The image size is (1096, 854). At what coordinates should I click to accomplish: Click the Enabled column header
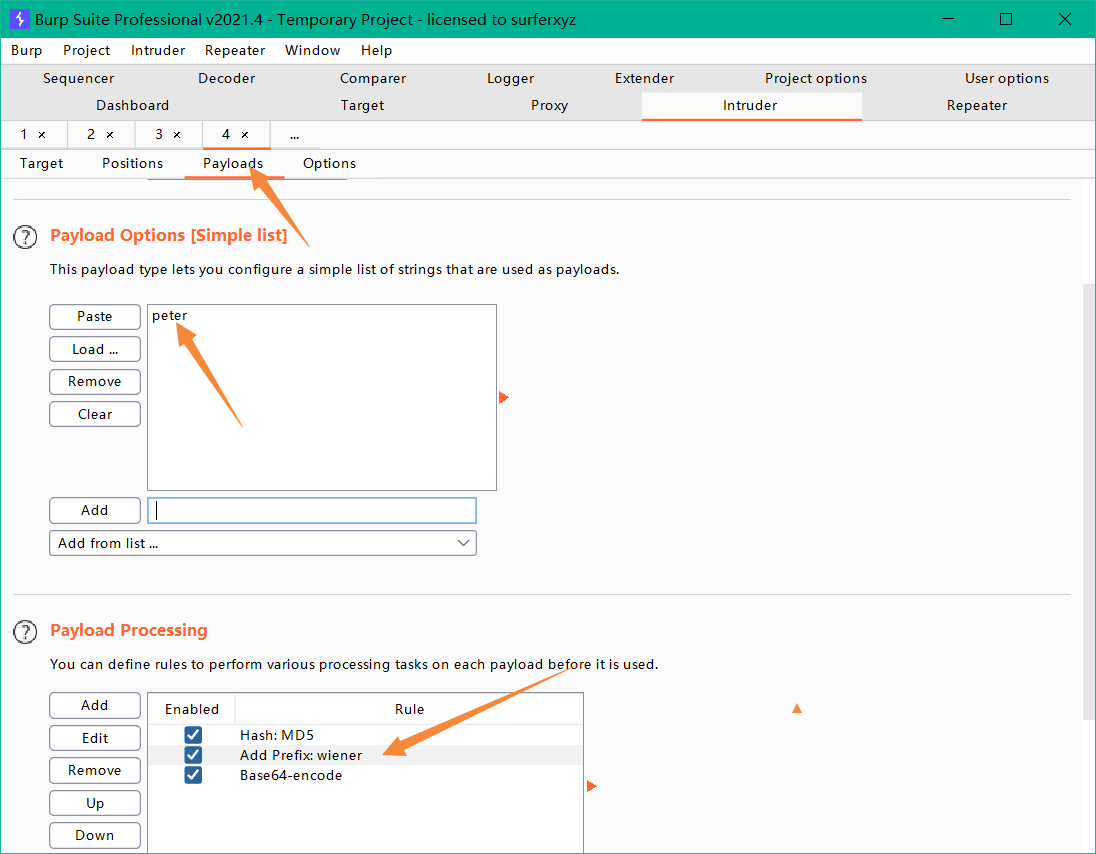pos(192,709)
